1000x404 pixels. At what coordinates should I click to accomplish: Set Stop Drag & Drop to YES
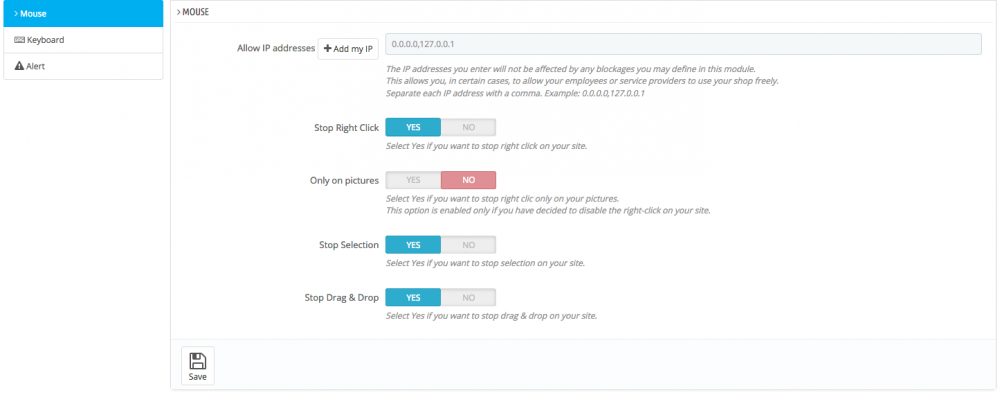point(413,297)
